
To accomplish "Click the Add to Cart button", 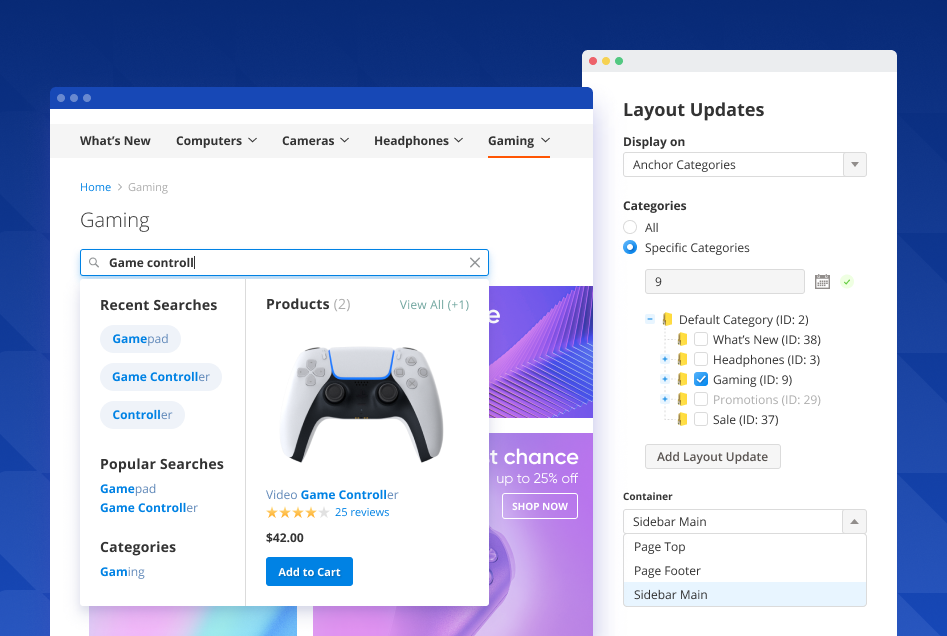I will [x=309, y=571].
